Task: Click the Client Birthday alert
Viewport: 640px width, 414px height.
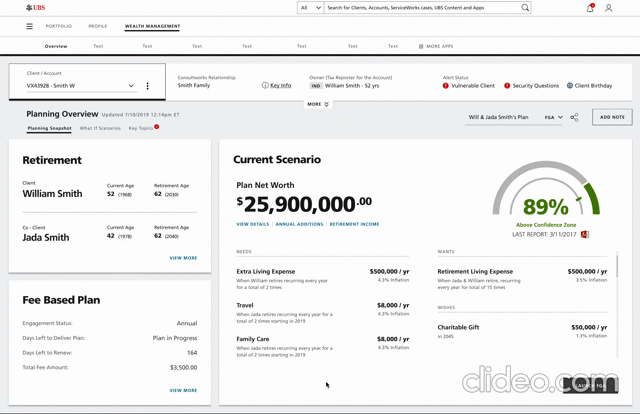Action: 589,86
